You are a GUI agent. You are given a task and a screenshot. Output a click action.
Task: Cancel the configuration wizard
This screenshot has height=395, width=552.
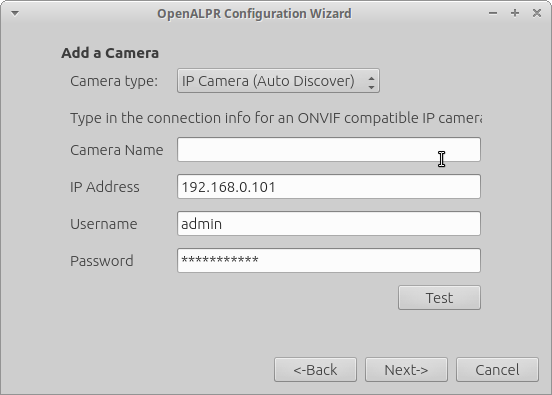pos(497,370)
